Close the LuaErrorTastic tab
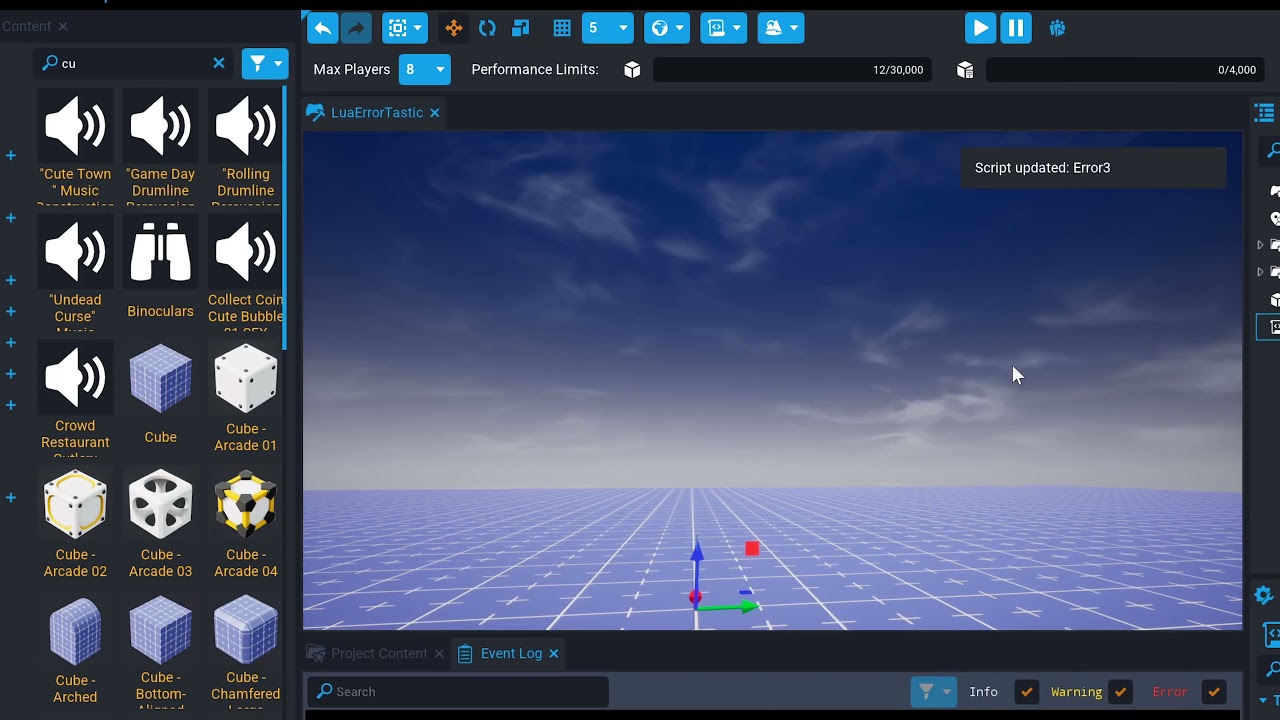Viewport: 1280px width, 720px height. tap(435, 113)
